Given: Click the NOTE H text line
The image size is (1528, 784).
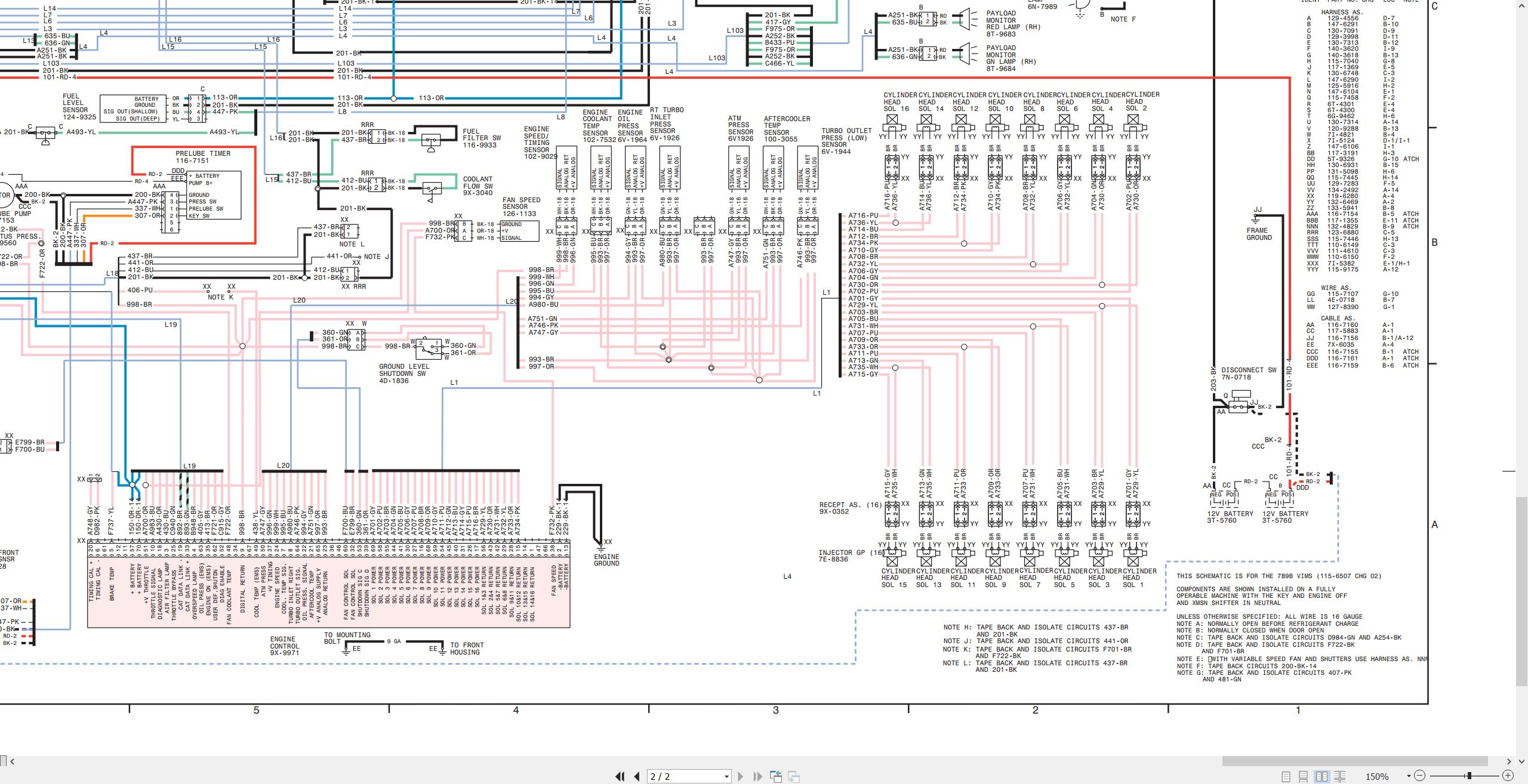Looking at the screenshot, I should (1036, 631).
